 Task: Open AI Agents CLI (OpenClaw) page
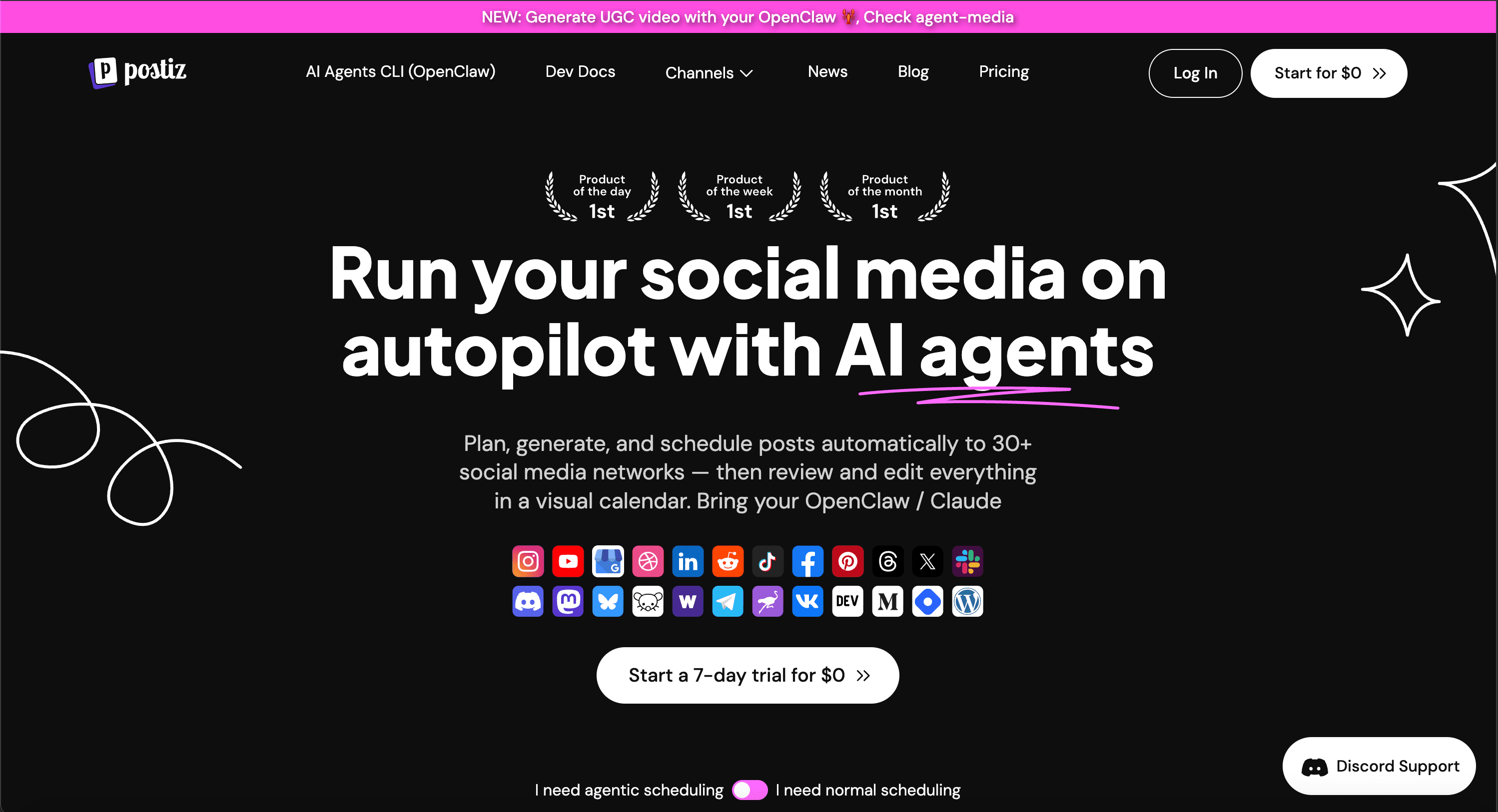coord(401,71)
